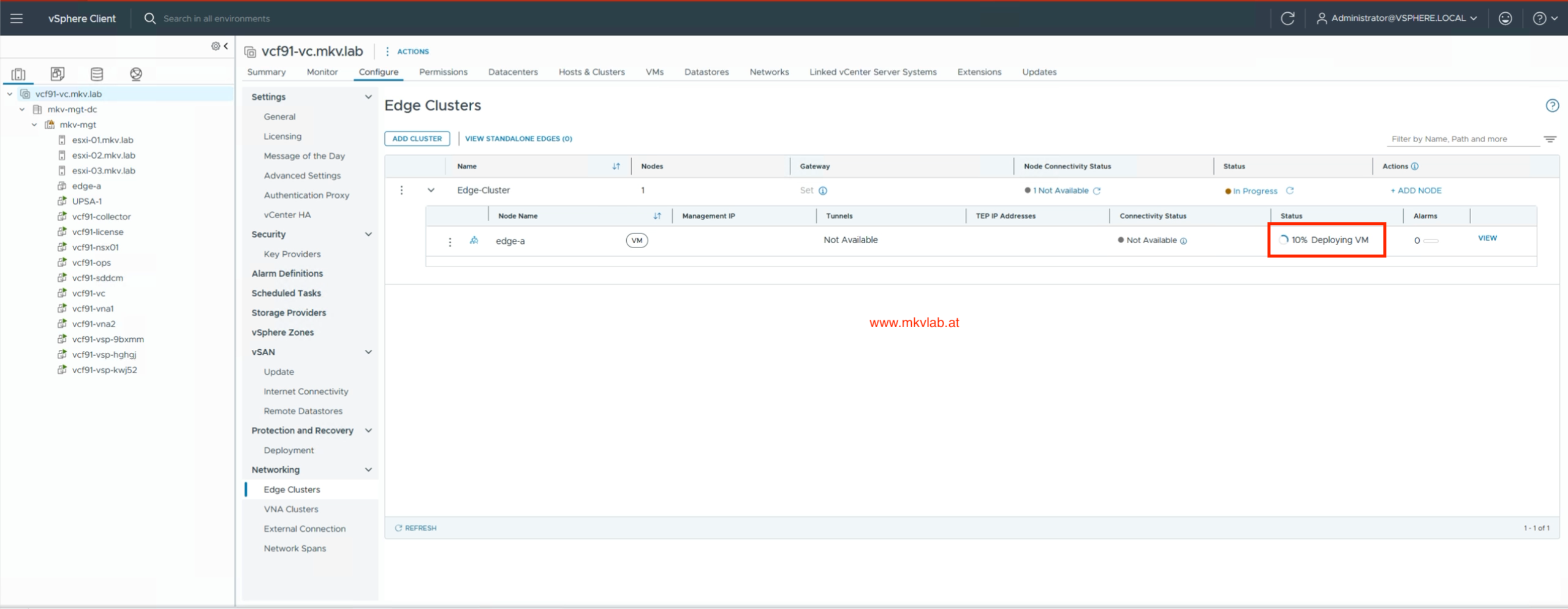The image size is (1568, 609).
Task: Switch to VMs and Templates inventory icon
Action: [x=58, y=74]
